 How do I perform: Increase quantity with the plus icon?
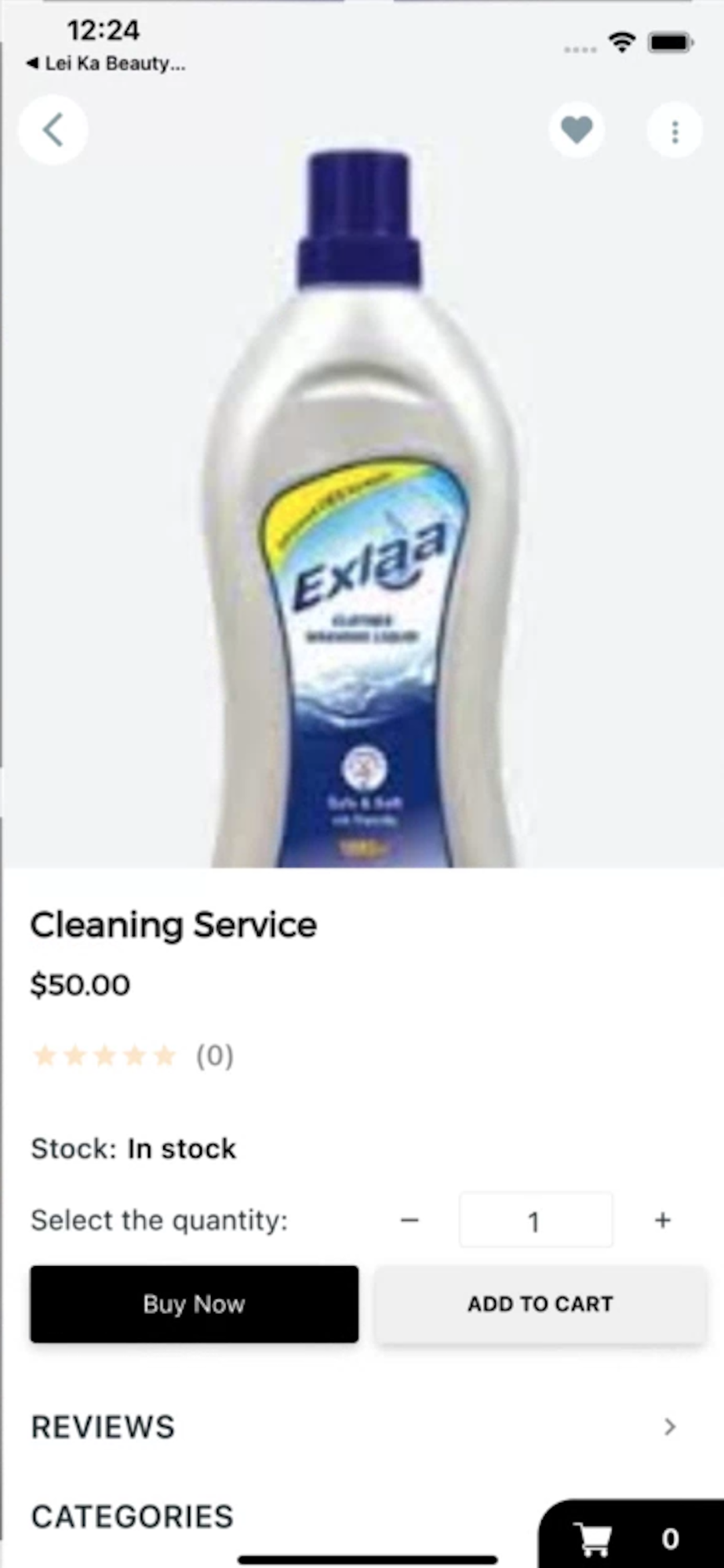(x=663, y=1220)
